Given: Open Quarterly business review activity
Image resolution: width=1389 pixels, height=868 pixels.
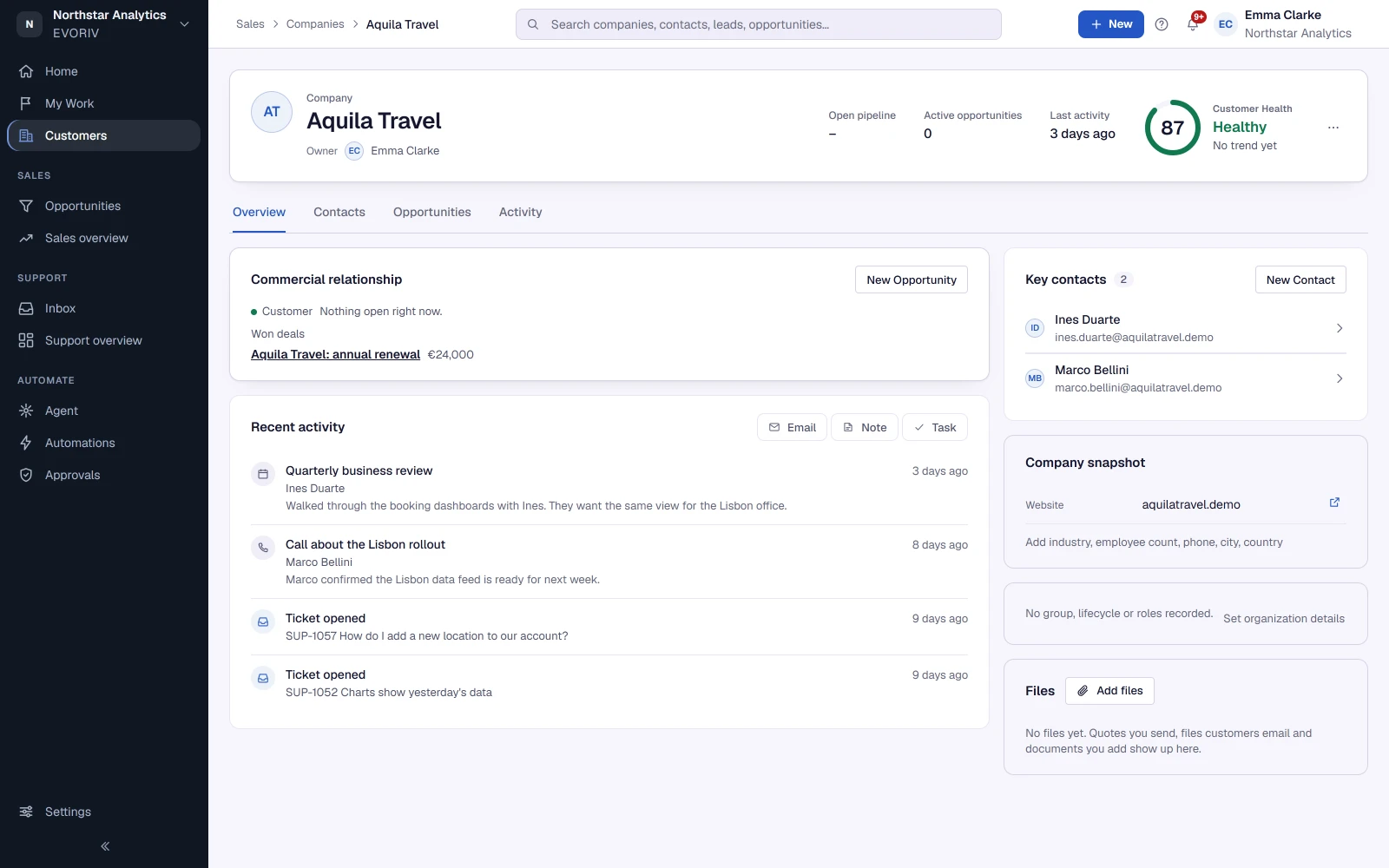Looking at the screenshot, I should point(609,488).
